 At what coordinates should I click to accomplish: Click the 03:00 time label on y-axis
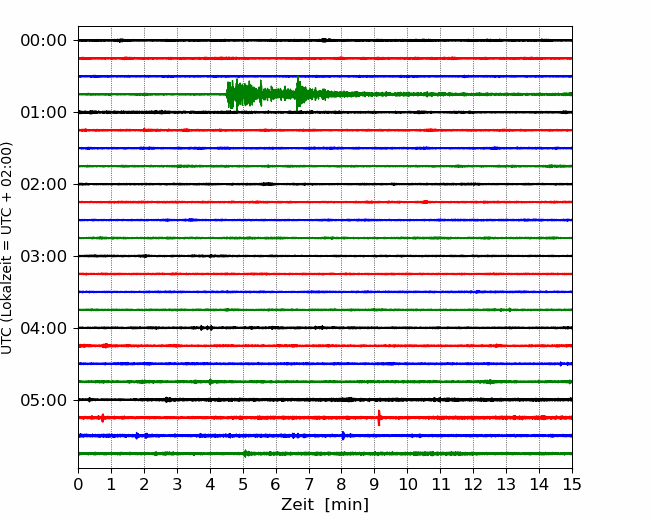click(44, 256)
